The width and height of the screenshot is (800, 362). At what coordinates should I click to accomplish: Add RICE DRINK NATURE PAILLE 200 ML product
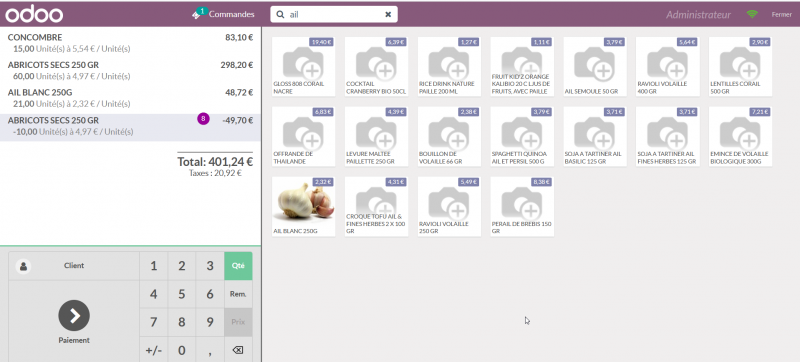coord(449,66)
